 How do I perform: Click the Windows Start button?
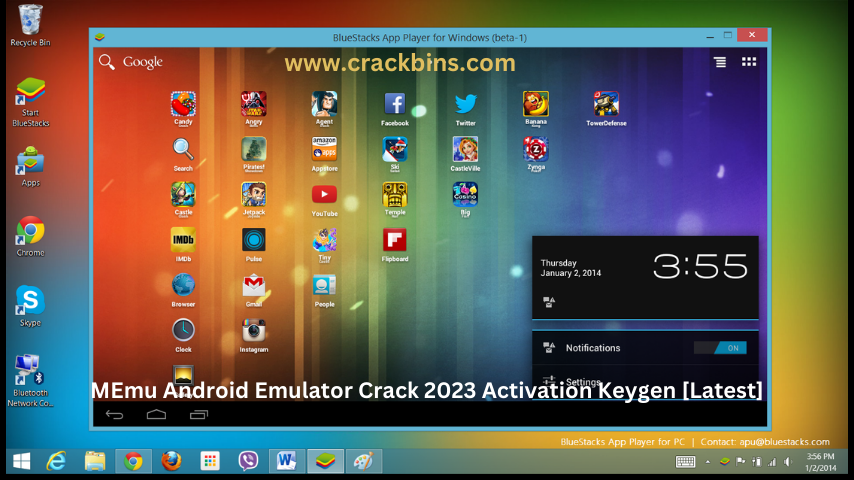[x=22, y=461]
